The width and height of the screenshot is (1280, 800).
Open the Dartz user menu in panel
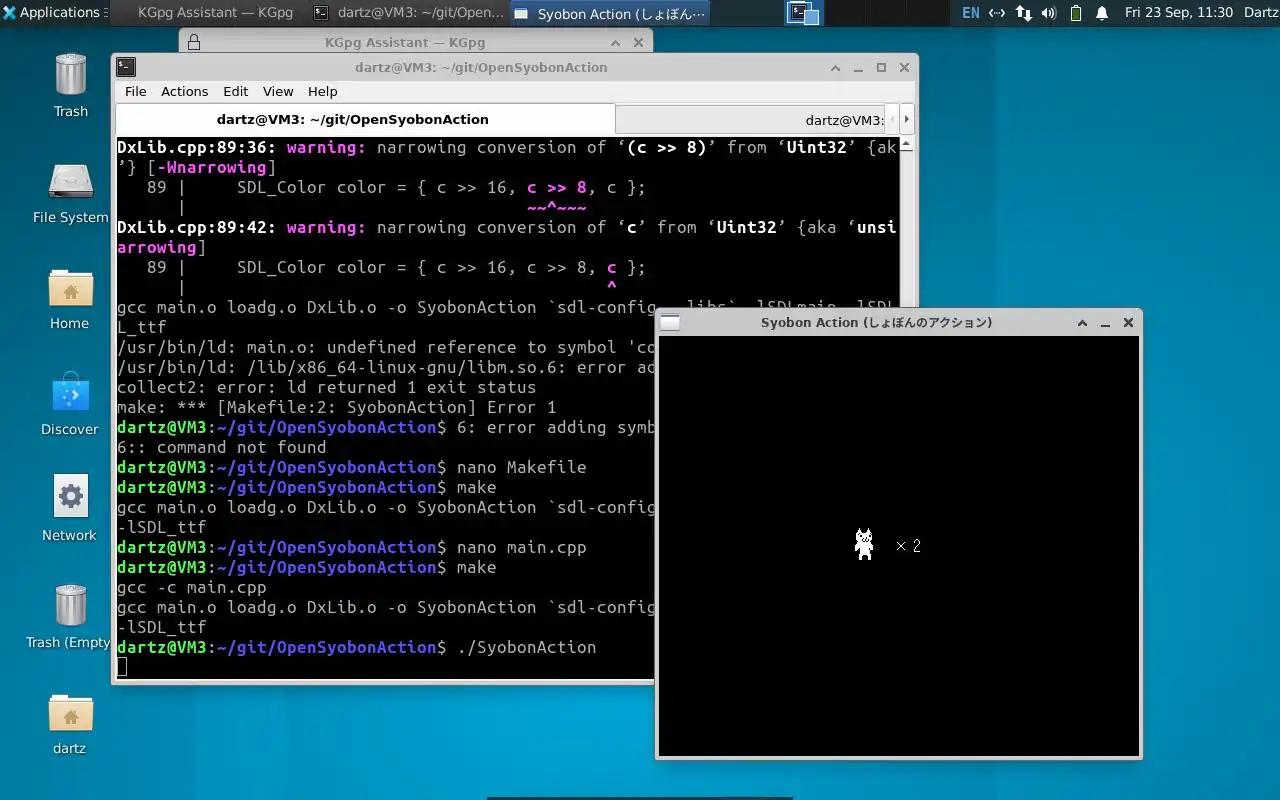pos(1260,13)
